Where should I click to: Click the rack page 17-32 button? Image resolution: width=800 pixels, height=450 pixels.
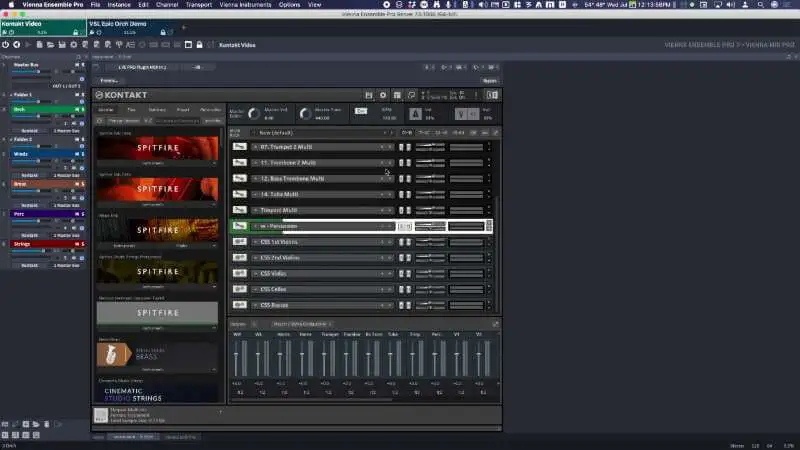click(424, 133)
